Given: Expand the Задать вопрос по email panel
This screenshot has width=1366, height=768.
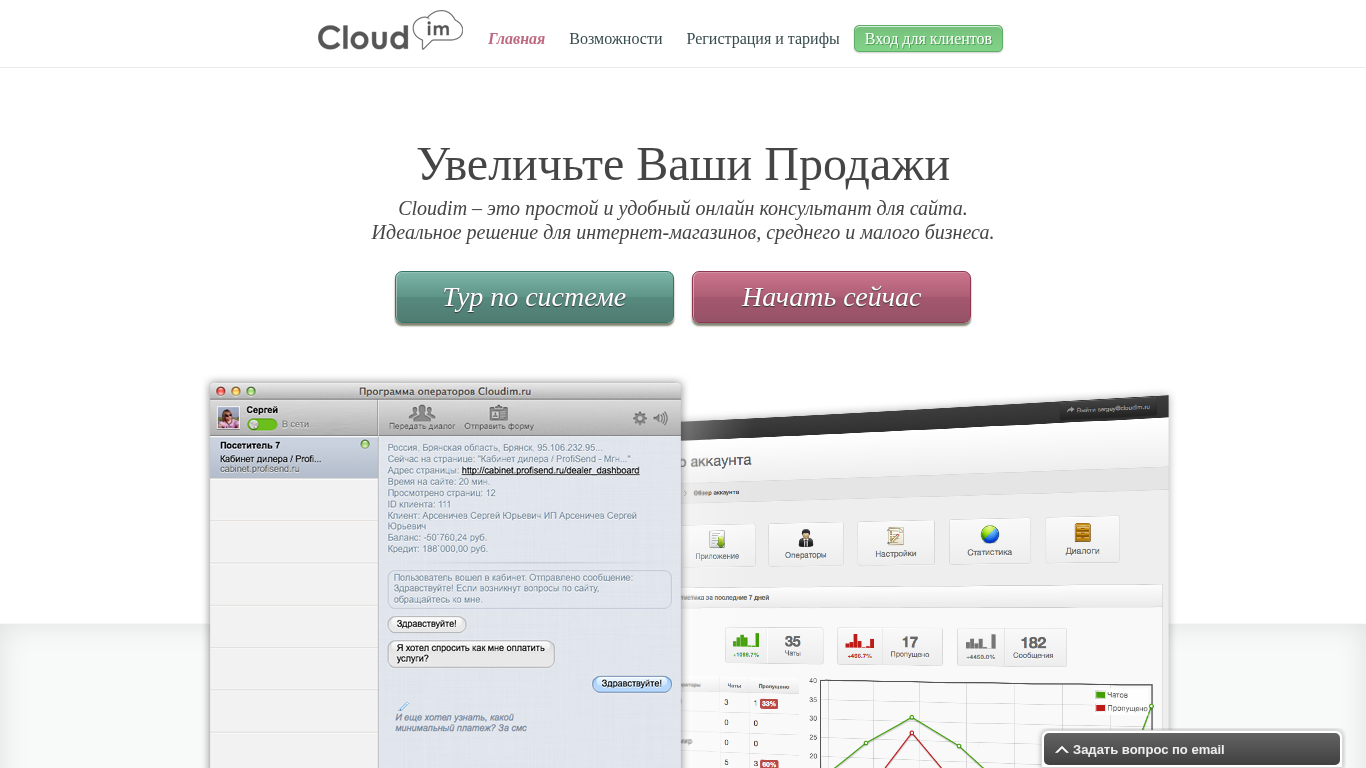Looking at the screenshot, I should pyautogui.click(x=1192, y=749).
